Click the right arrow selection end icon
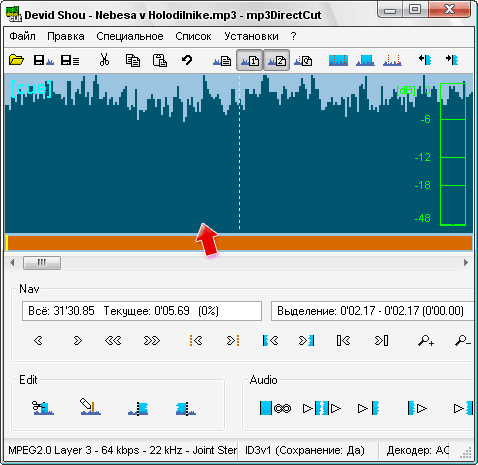This screenshot has width=478, height=465. coord(452,60)
